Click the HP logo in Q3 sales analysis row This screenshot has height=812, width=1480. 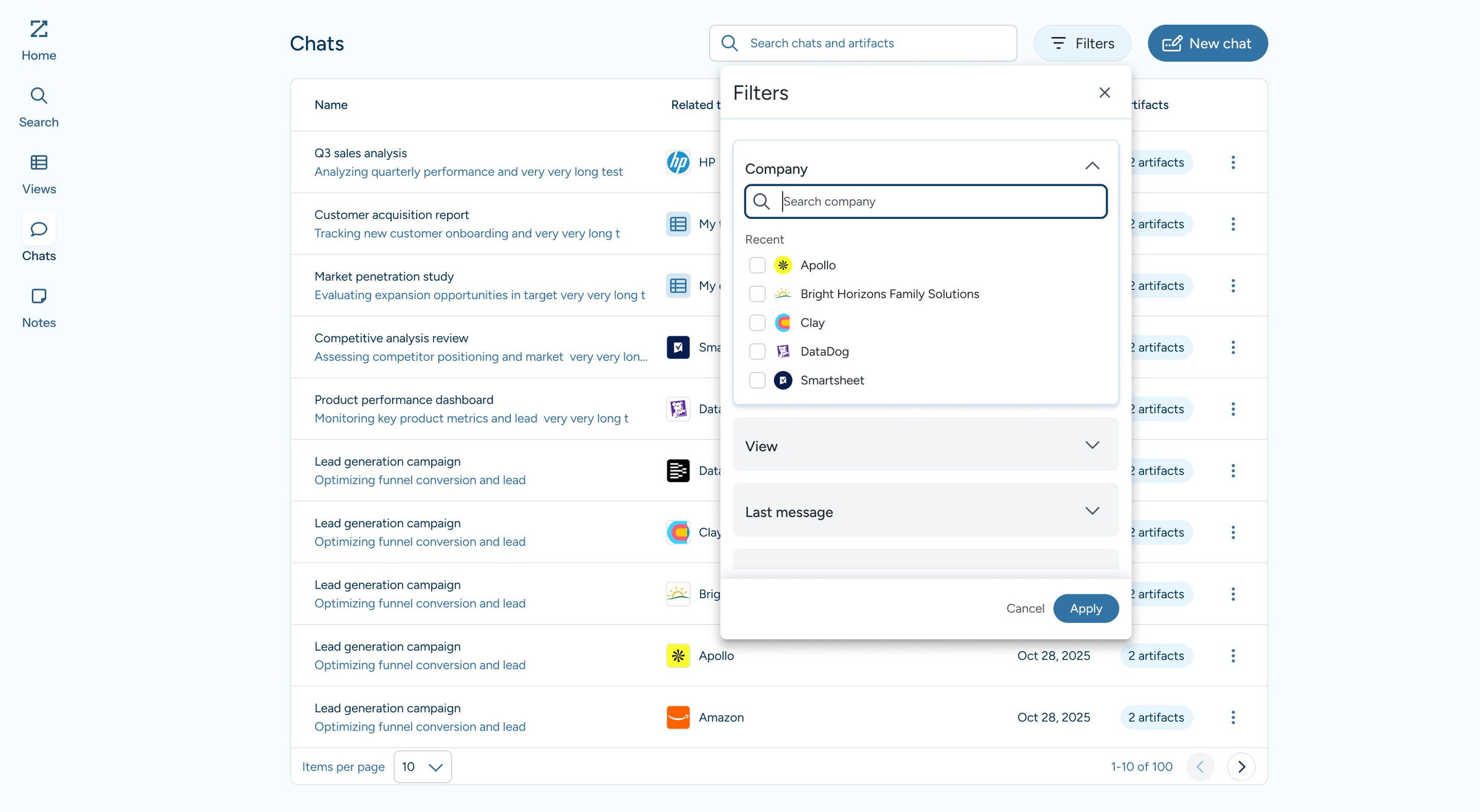[678, 162]
